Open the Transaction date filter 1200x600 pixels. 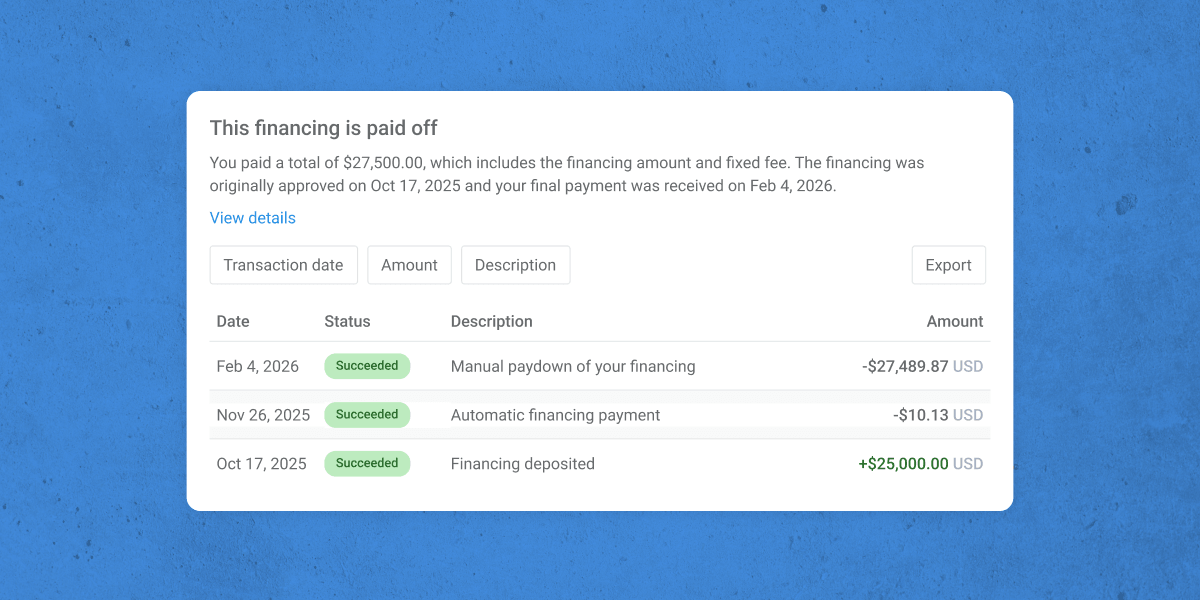click(283, 265)
